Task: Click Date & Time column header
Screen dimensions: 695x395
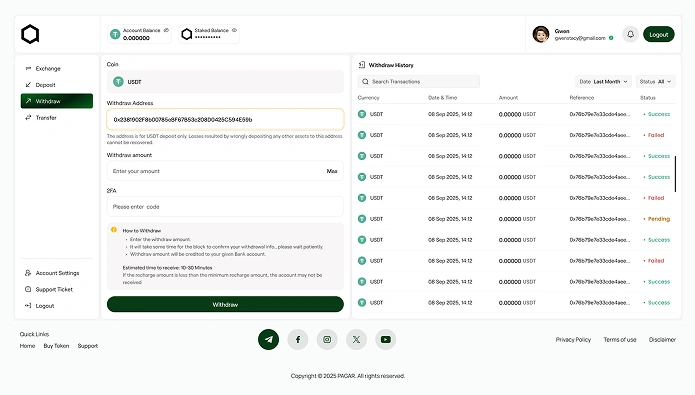Action: (x=442, y=98)
